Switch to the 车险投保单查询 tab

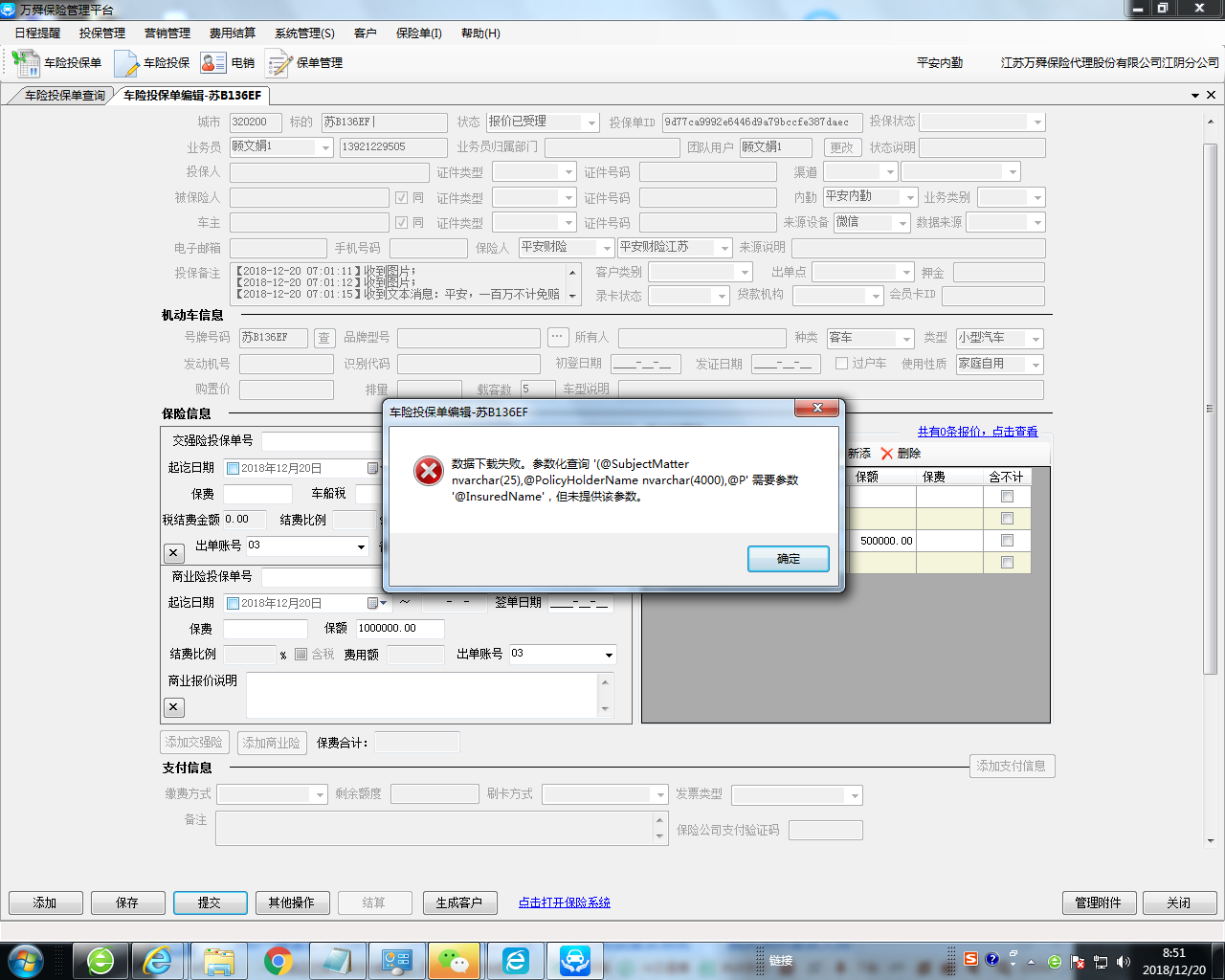pyautogui.click(x=64, y=96)
